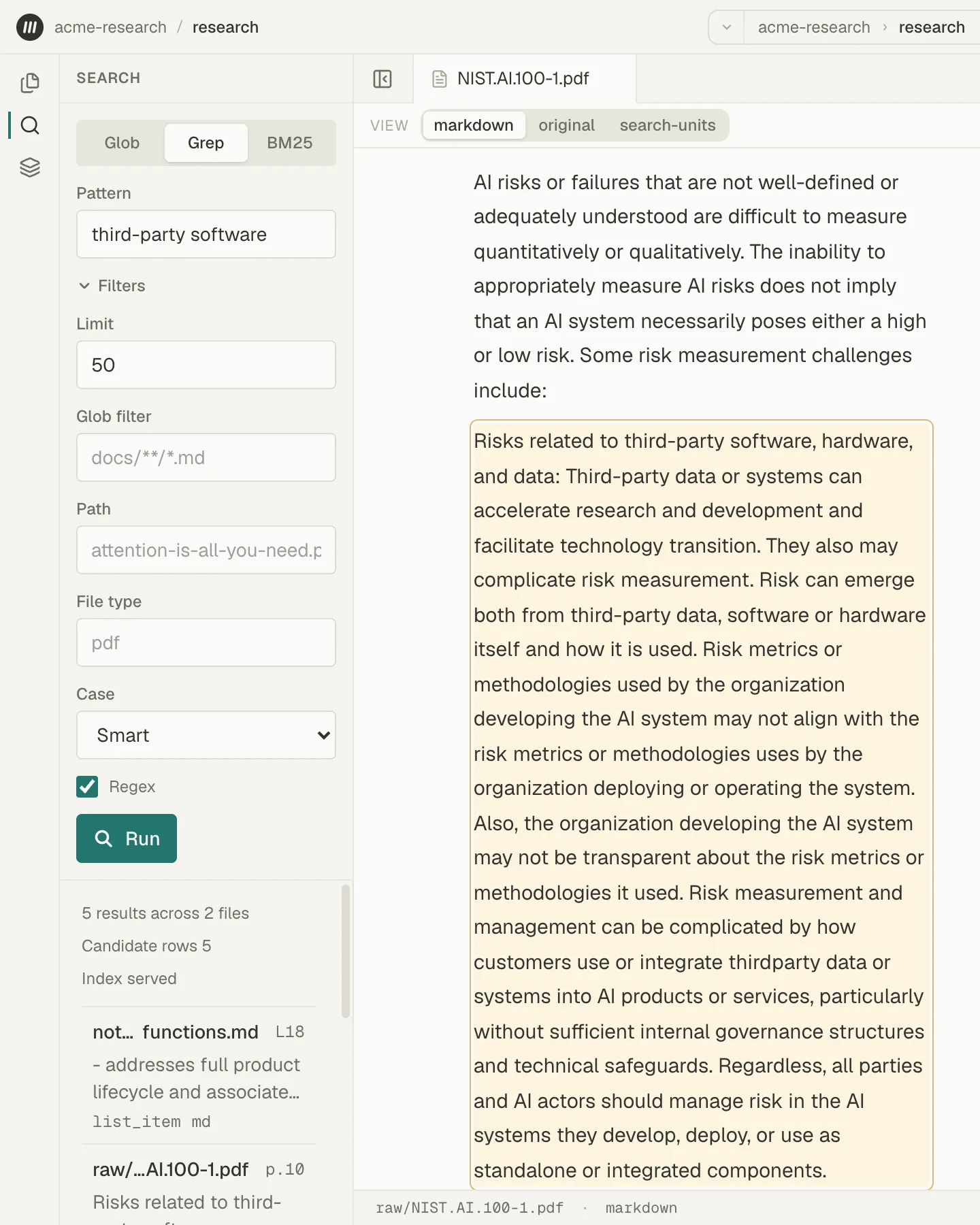Viewport: 980px width, 1225px height.
Task: Switch to search-units view
Action: [x=668, y=125]
